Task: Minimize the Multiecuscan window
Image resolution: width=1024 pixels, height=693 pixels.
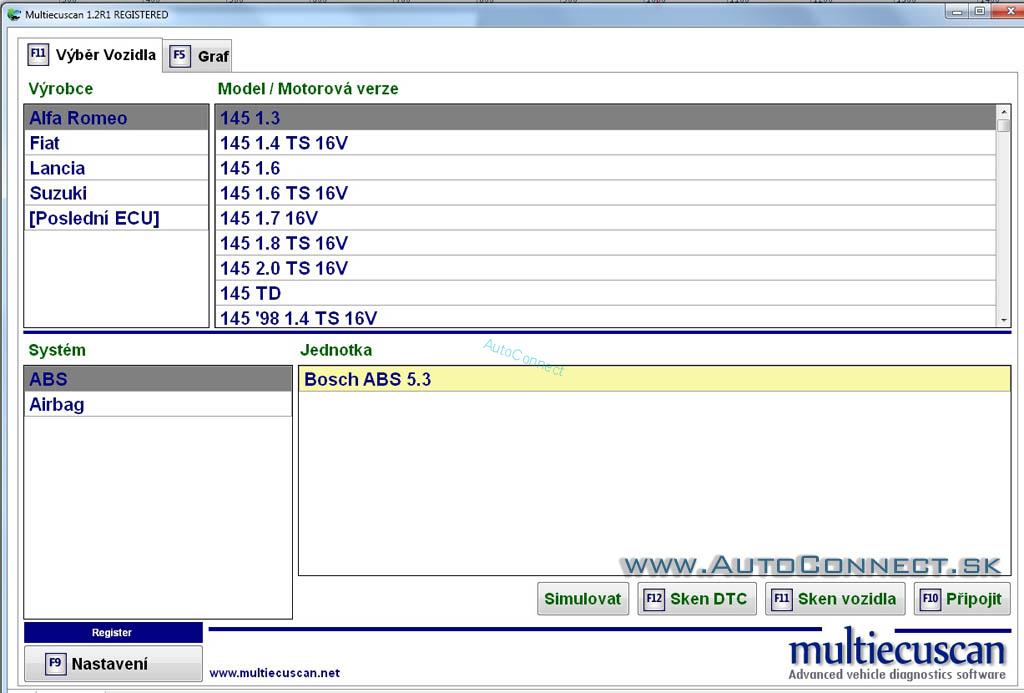Action: tap(957, 11)
